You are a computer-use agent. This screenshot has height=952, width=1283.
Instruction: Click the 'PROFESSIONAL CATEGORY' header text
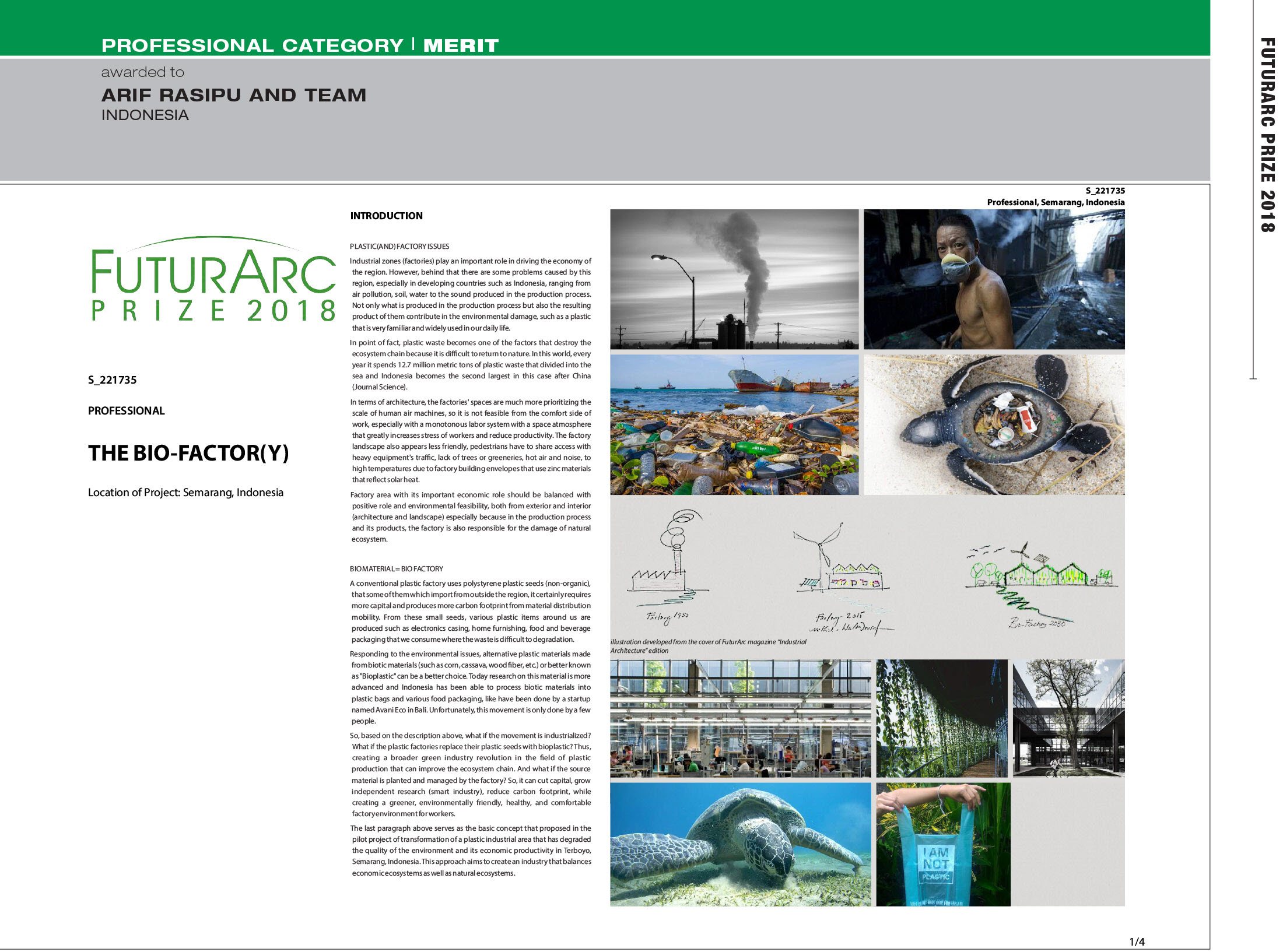[253, 45]
